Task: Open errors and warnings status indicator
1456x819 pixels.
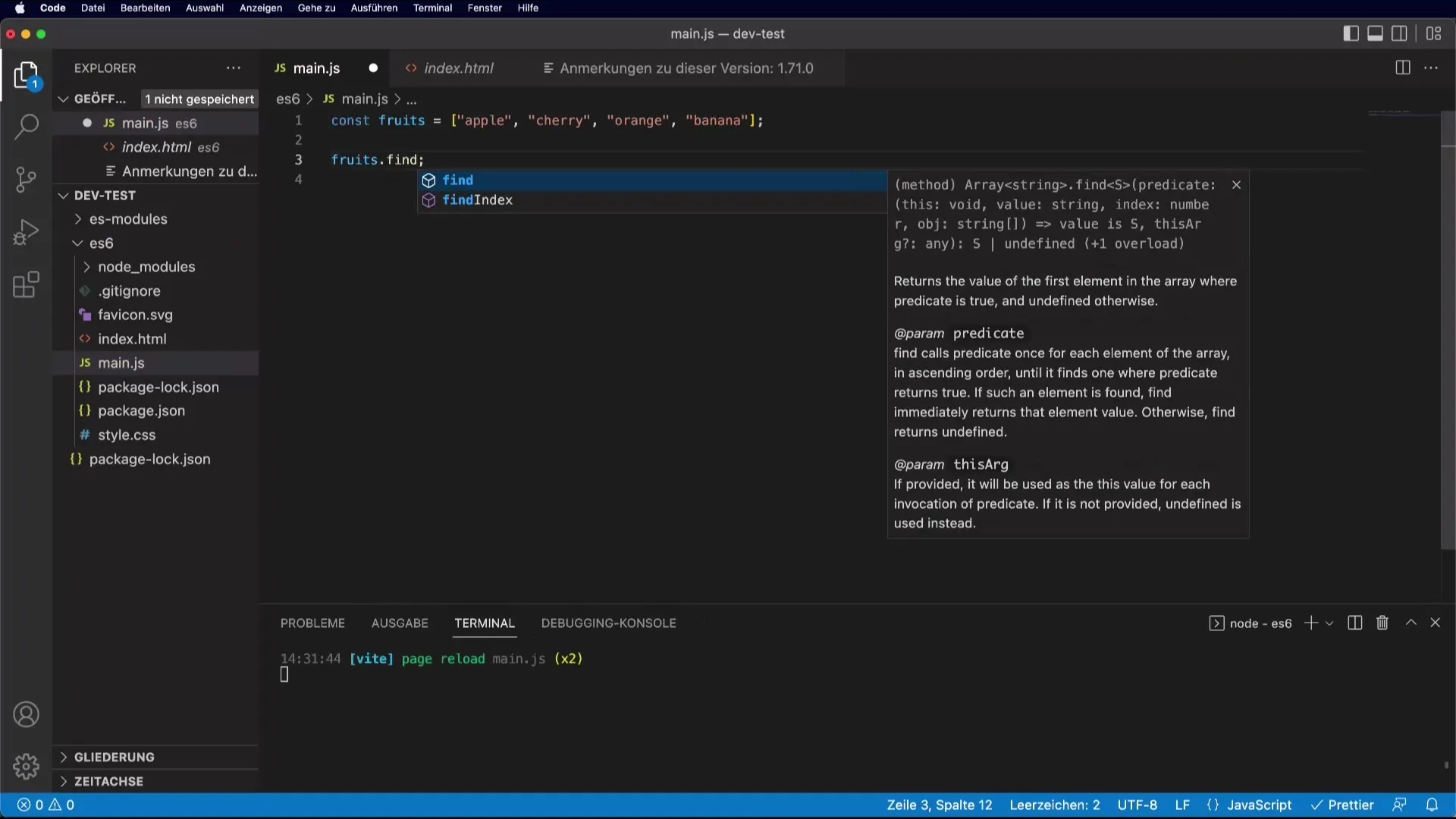Action: pyautogui.click(x=45, y=805)
